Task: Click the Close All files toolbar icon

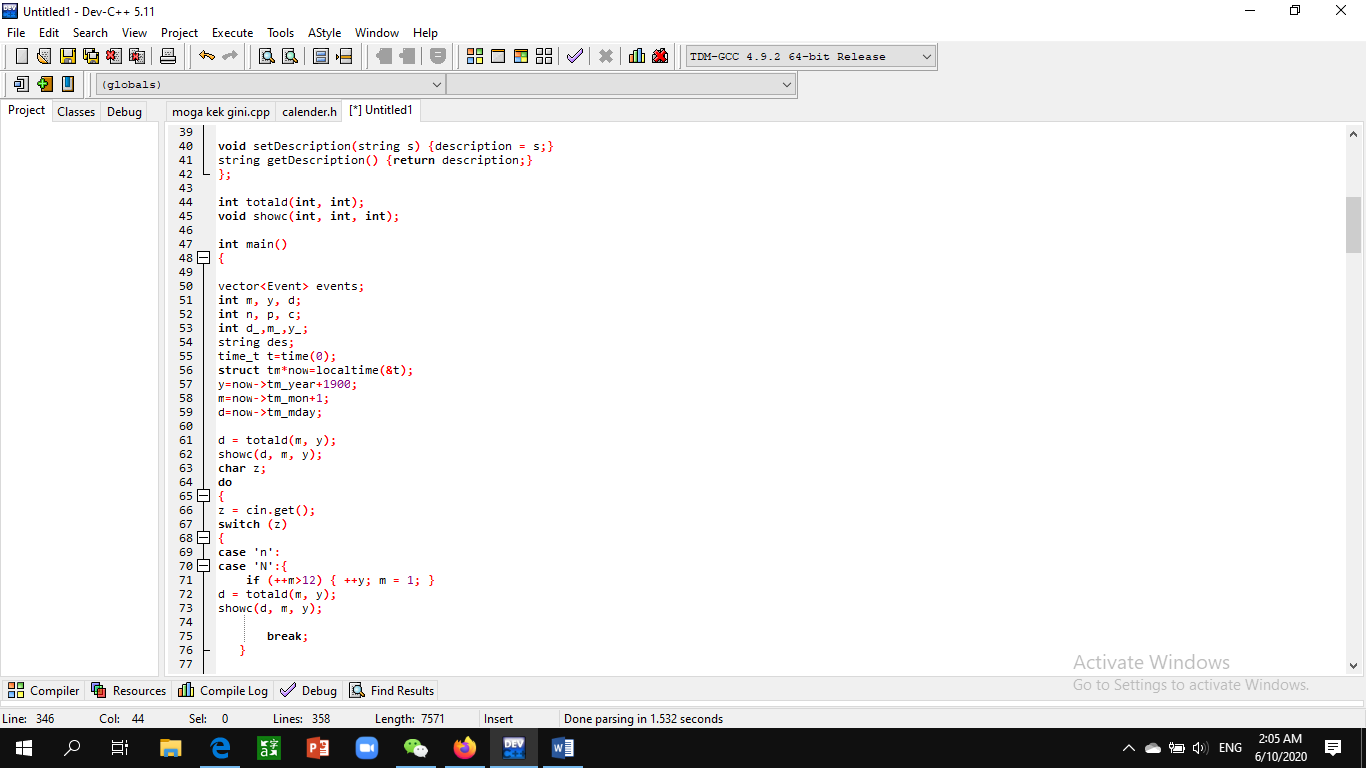Action: pyautogui.click(x=136, y=56)
